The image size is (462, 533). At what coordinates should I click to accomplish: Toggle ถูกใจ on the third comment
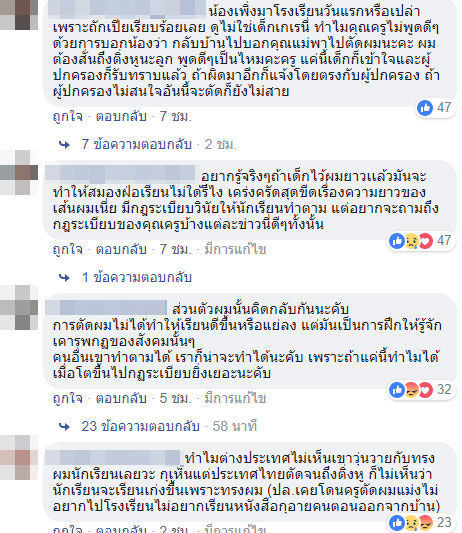click(x=68, y=398)
